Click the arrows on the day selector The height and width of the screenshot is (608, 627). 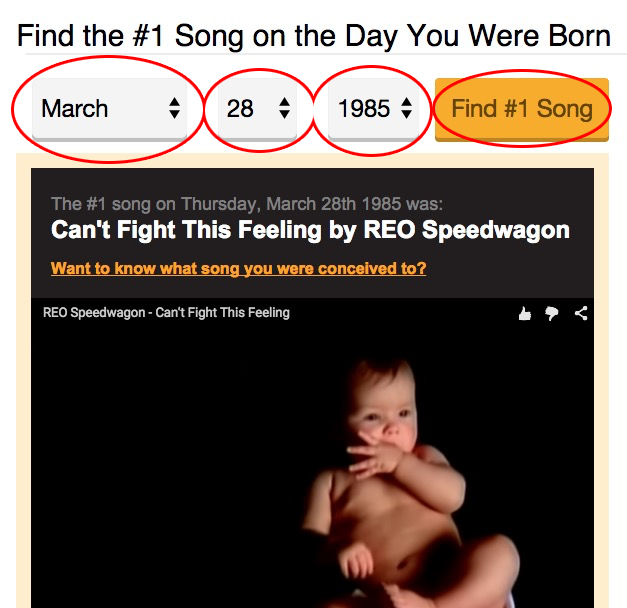pyautogui.click(x=284, y=108)
